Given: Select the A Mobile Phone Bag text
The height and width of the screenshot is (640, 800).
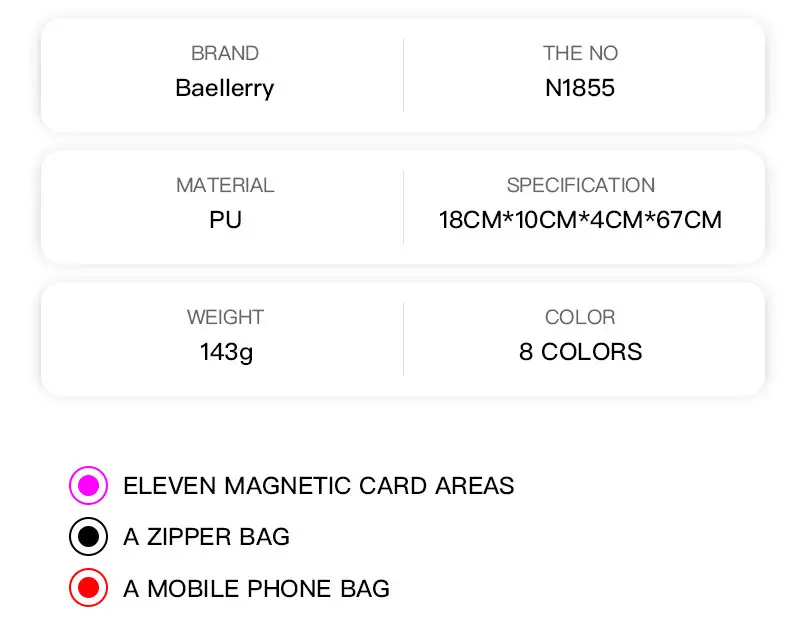Looking at the screenshot, I should 257,588.
